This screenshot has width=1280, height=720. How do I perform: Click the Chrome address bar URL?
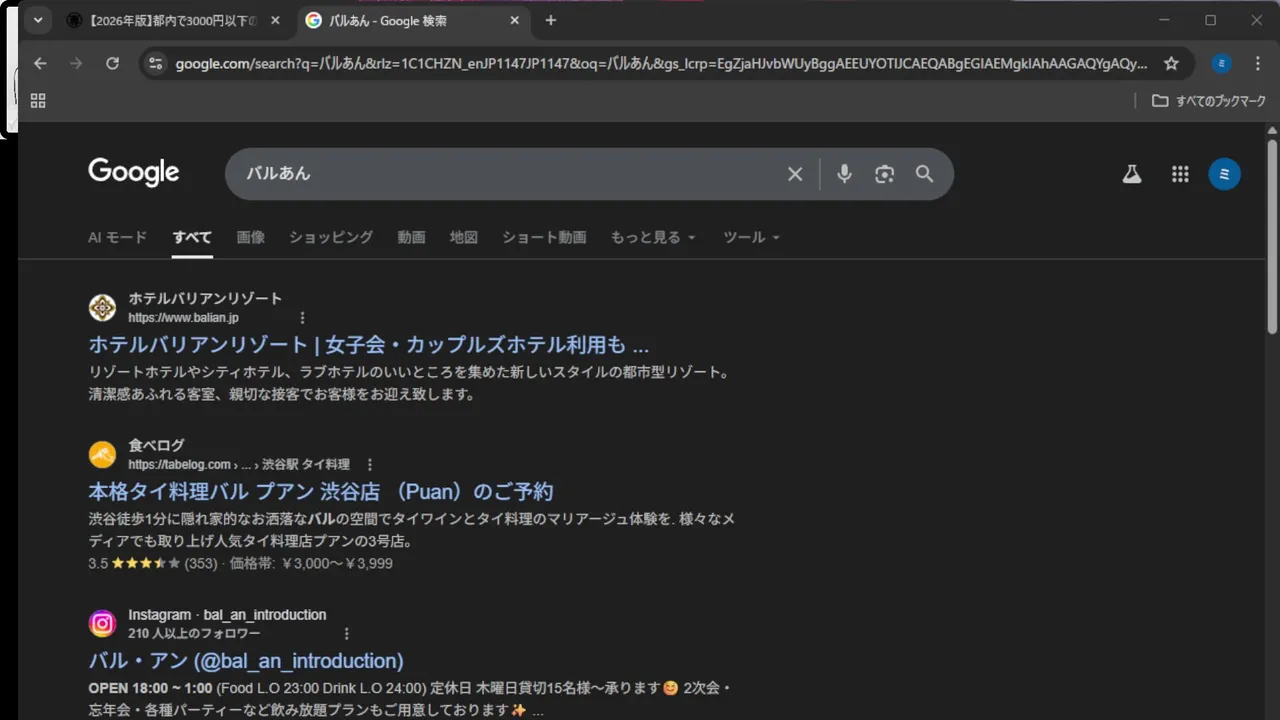[661, 63]
